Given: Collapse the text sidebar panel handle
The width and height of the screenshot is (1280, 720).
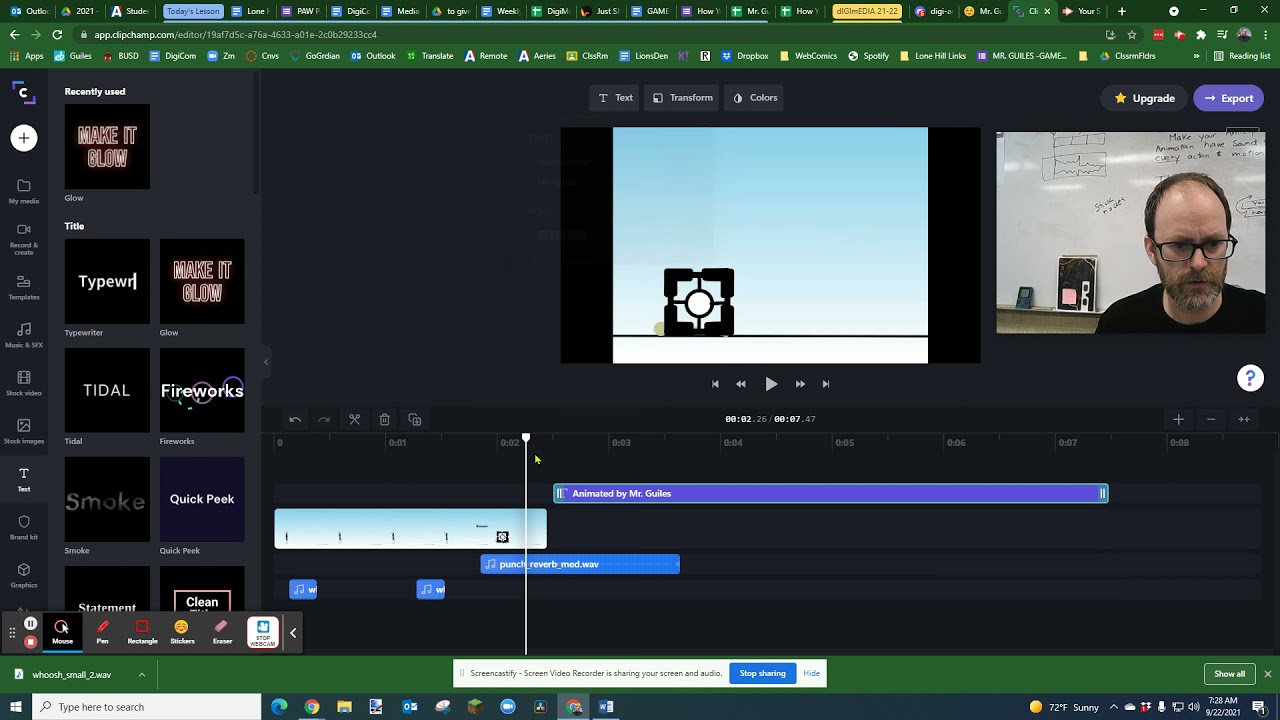Looking at the screenshot, I should [x=266, y=362].
